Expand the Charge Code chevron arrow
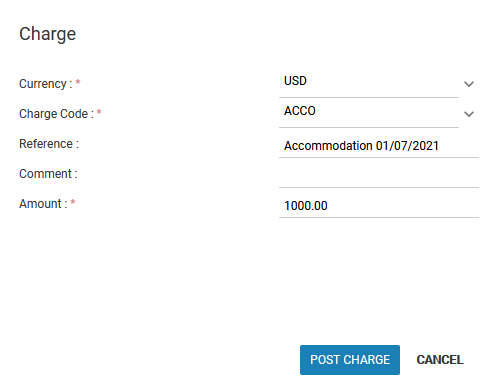The height and width of the screenshot is (383, 486). click(x=469, y=114)
